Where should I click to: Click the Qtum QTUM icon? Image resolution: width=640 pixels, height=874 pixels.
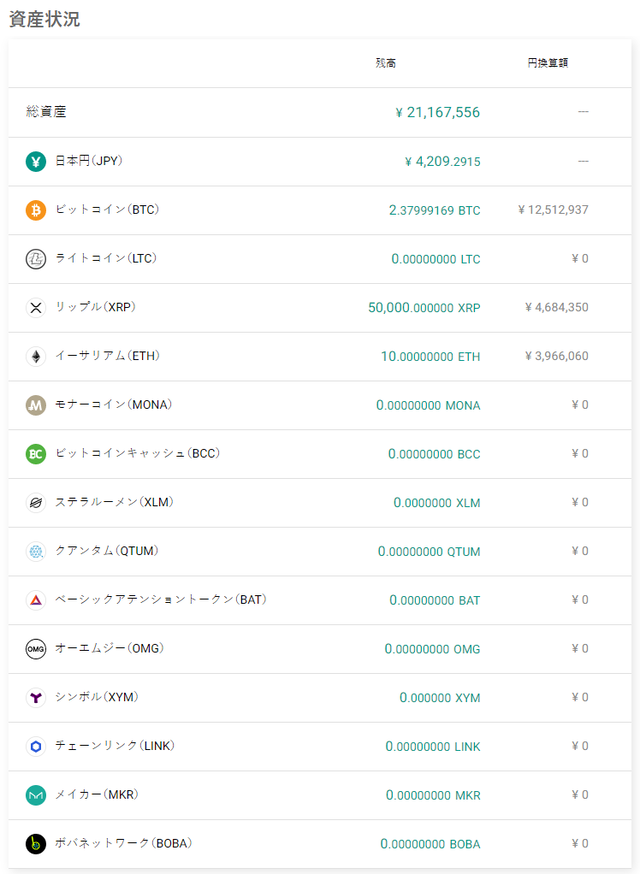click(x=36, y=551)
